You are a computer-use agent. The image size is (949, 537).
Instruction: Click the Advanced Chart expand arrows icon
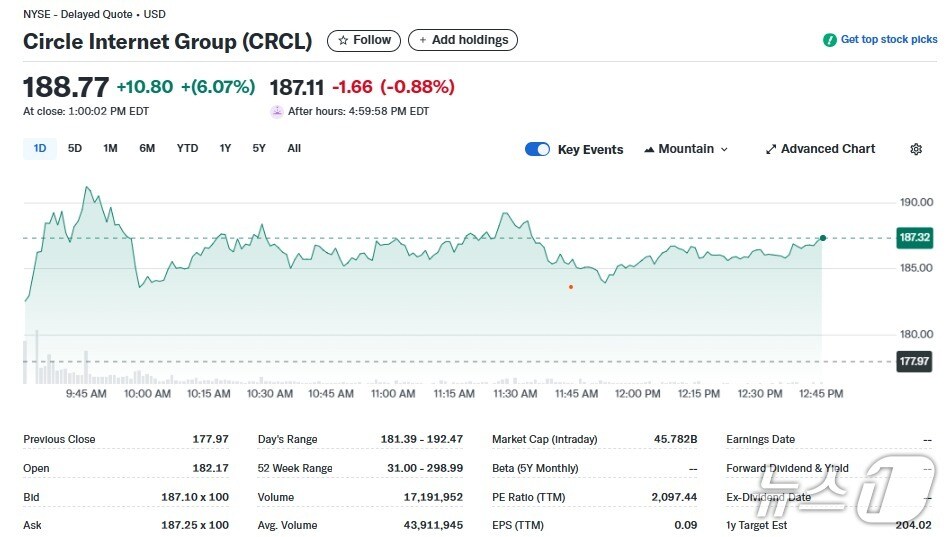771,149
